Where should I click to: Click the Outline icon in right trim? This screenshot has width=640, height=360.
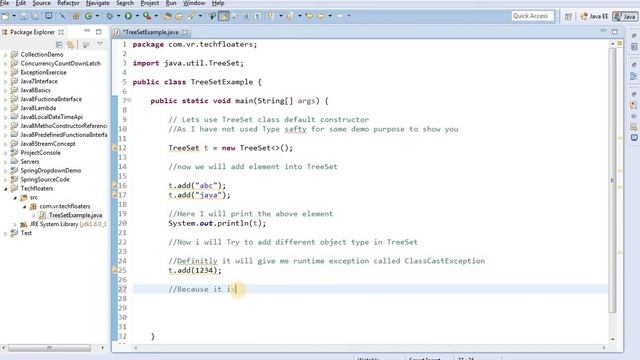633,76
